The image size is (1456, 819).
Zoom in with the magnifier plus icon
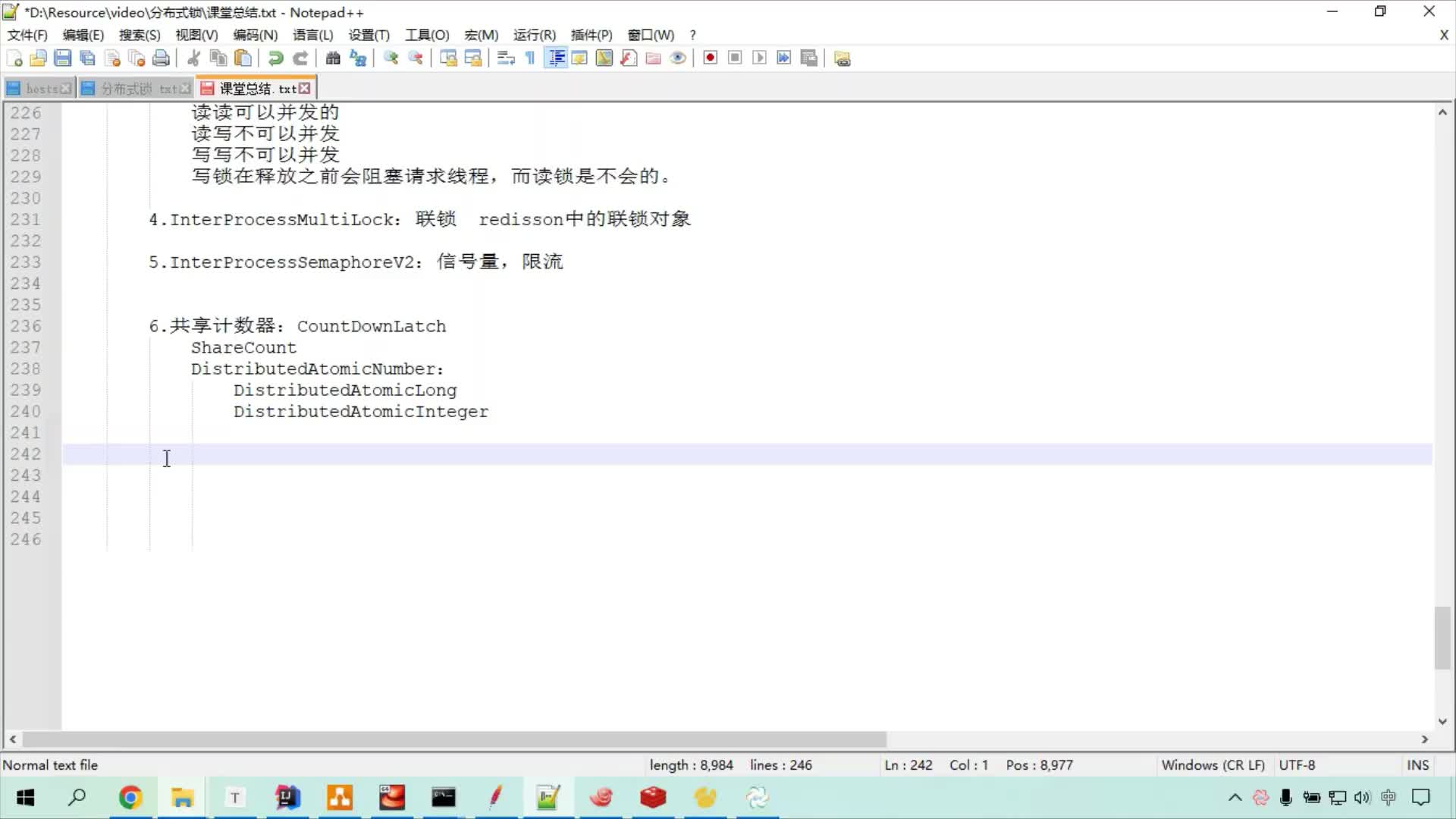pos(391,58)
